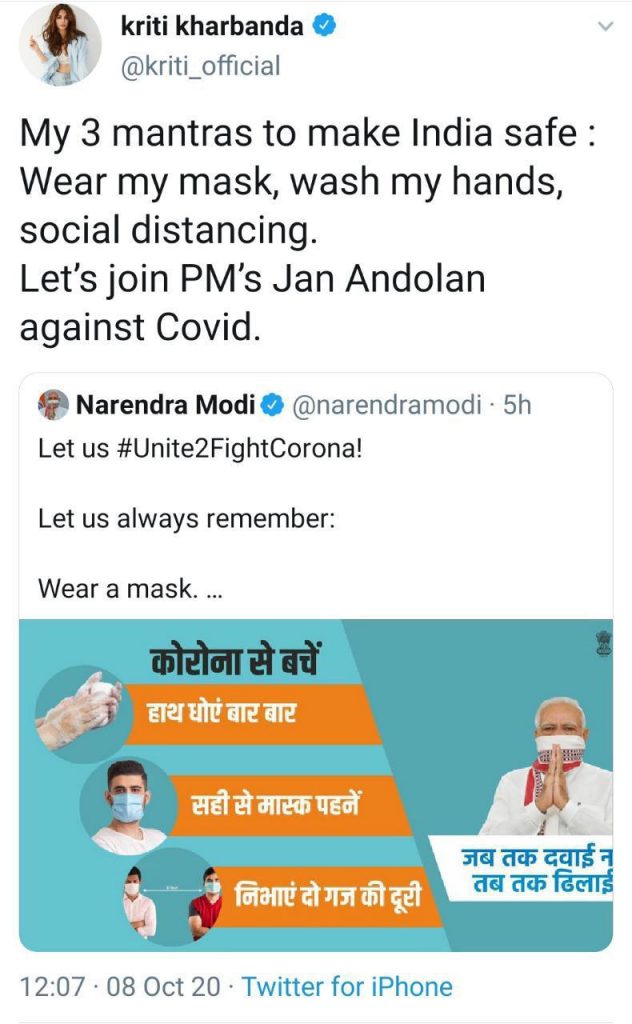The width and height of the screenshot is (632, 1024).
Task: Click the Indian emblem on the poster
Action: point(603,643)
